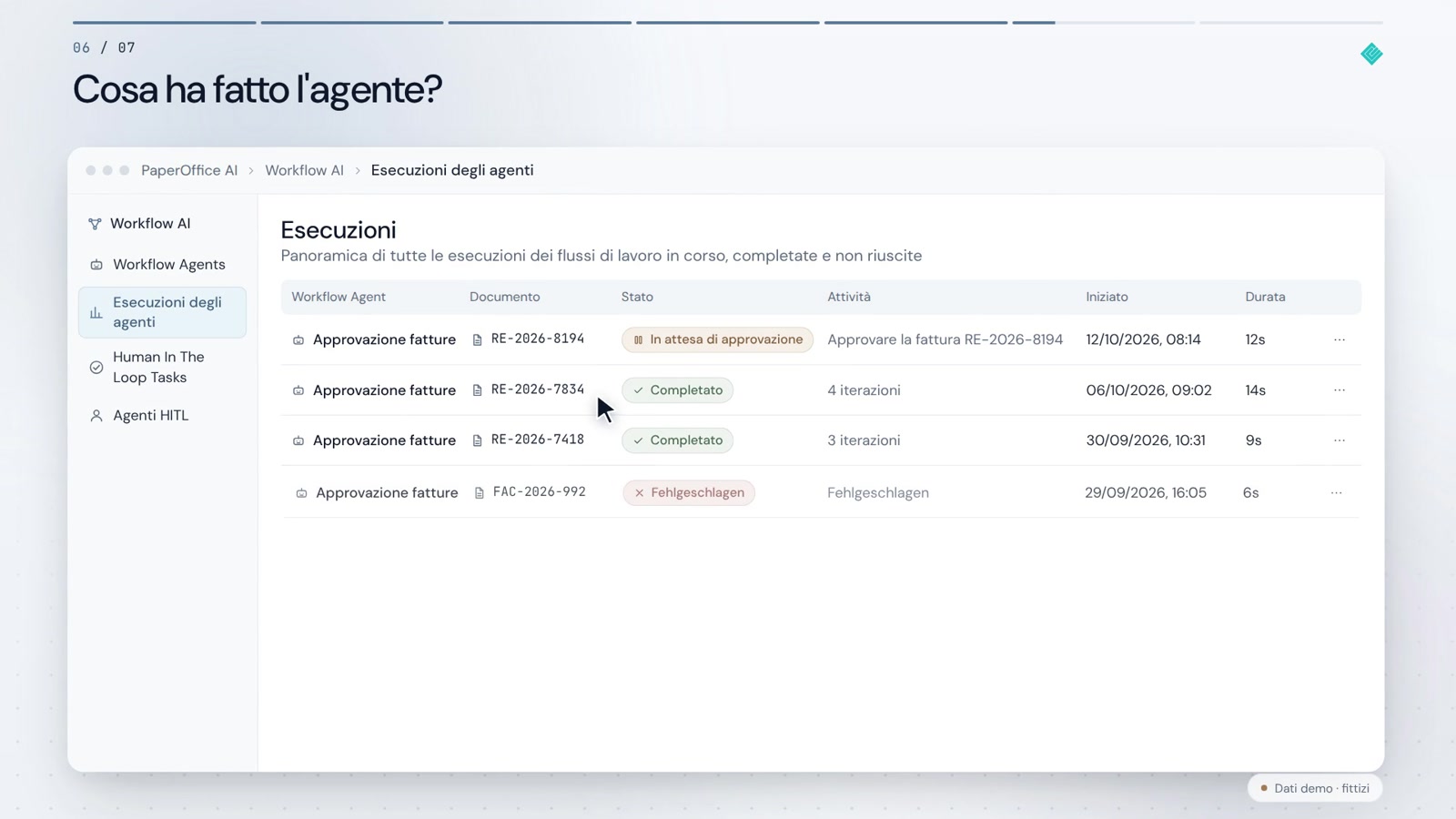Click Completato badge in RE-2026-7418 row

point(678,440)
